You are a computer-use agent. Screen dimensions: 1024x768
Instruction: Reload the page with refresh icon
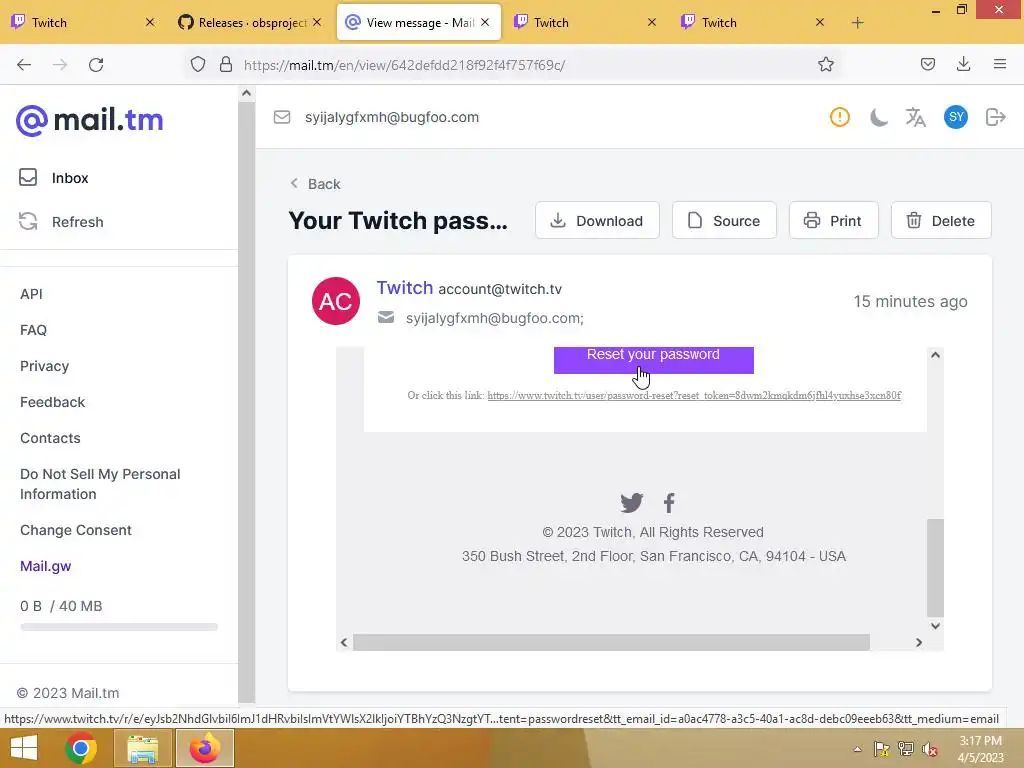[96, 65]
